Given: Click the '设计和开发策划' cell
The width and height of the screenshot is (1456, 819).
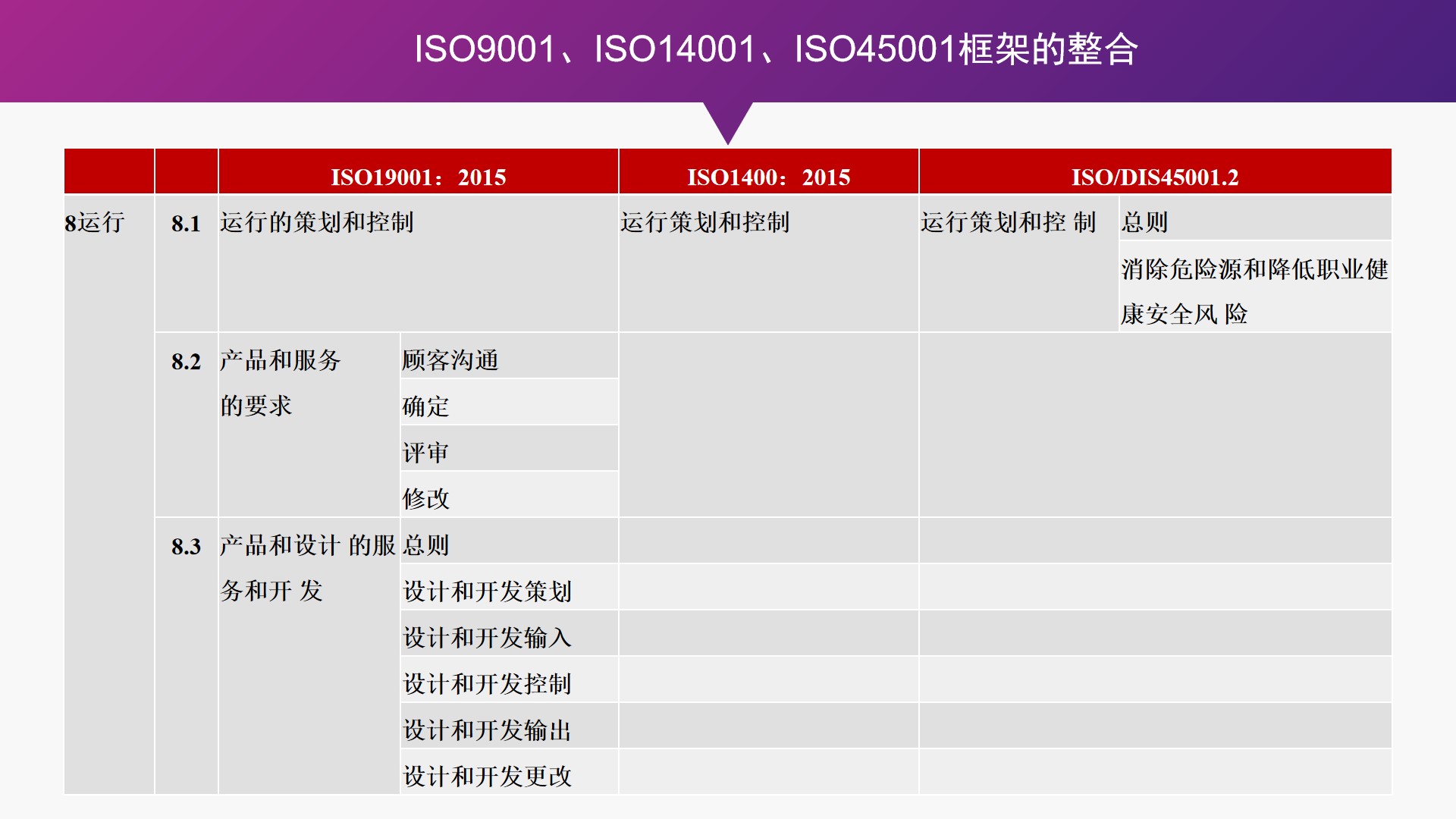Looking at the screenshot, I should (x=510, y=587).
